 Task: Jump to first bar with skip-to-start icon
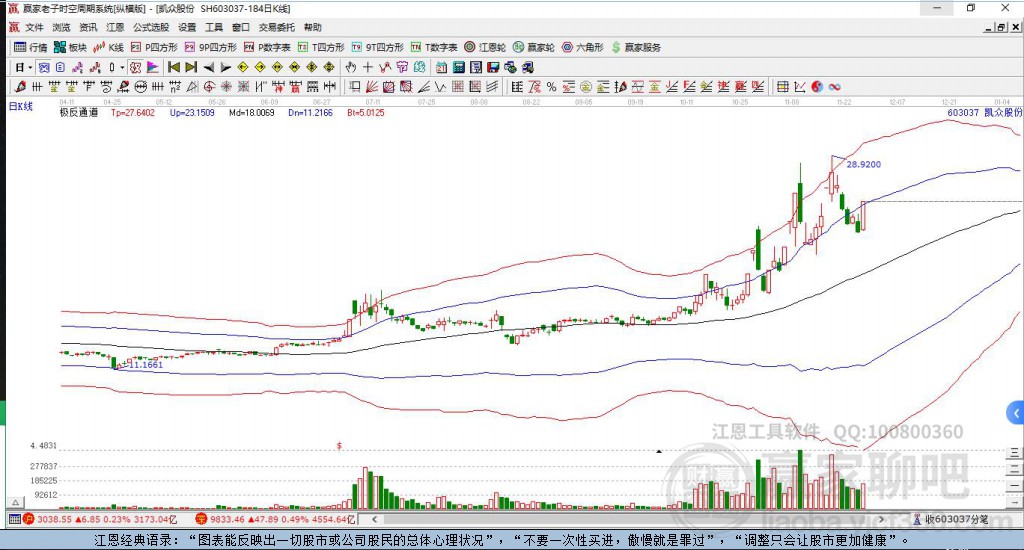point(174,67)
